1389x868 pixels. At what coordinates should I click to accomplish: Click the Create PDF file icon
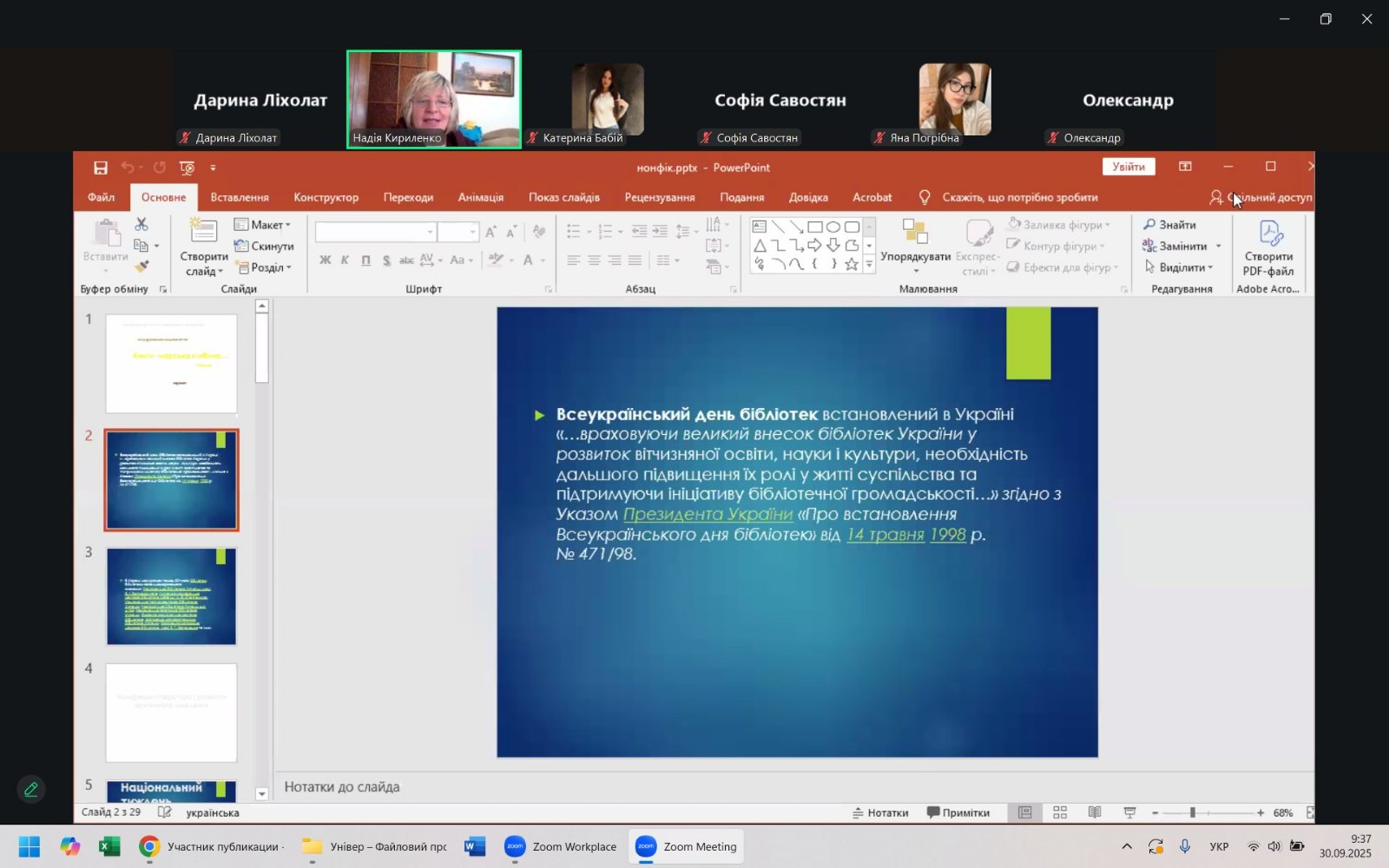coord(1268,248)
